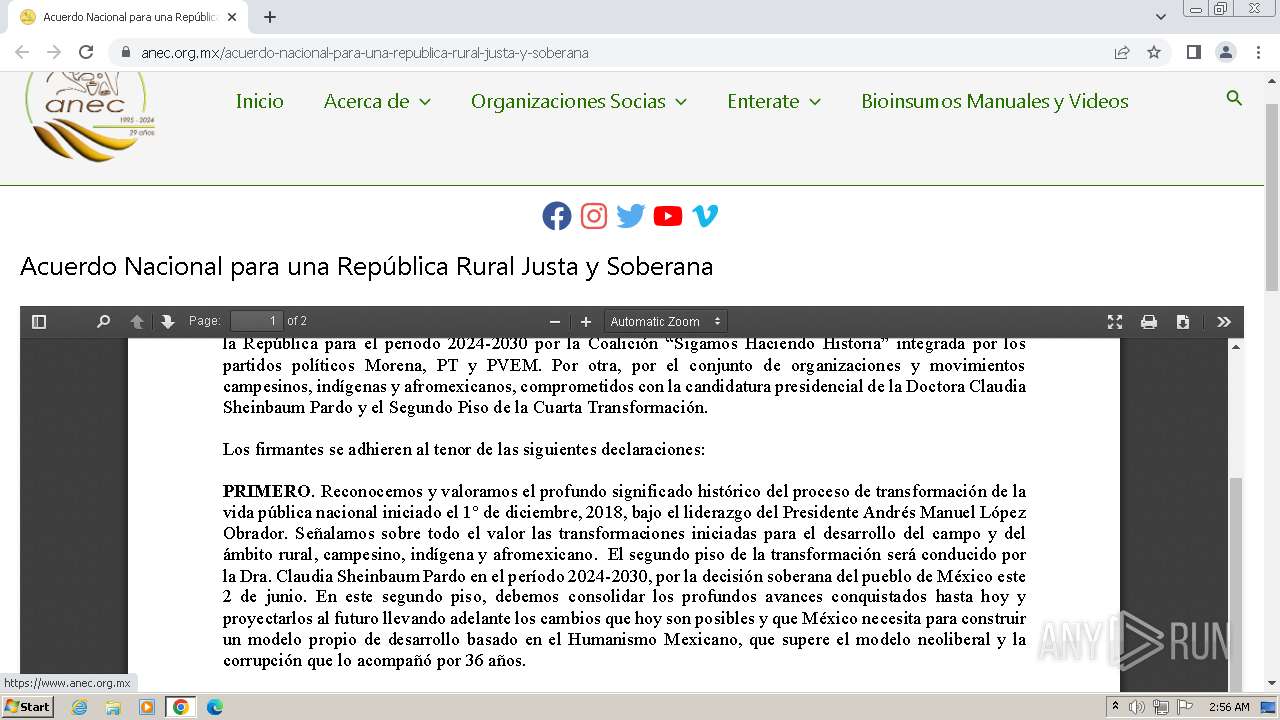Open the Chrome profile icon
The height and width of the screenshot is (720, 1280).
point(1225,52)
